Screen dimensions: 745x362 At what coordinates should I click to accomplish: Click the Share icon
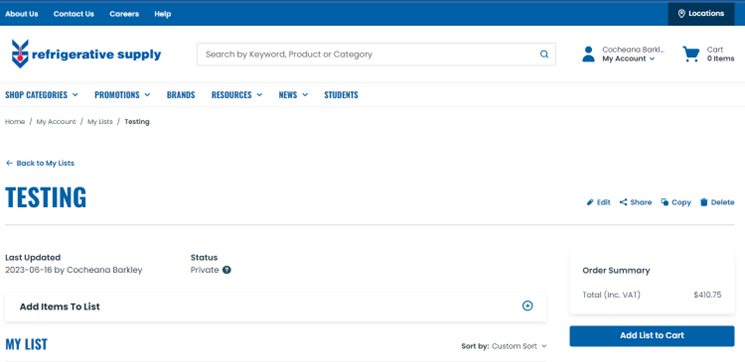(623, 202)
